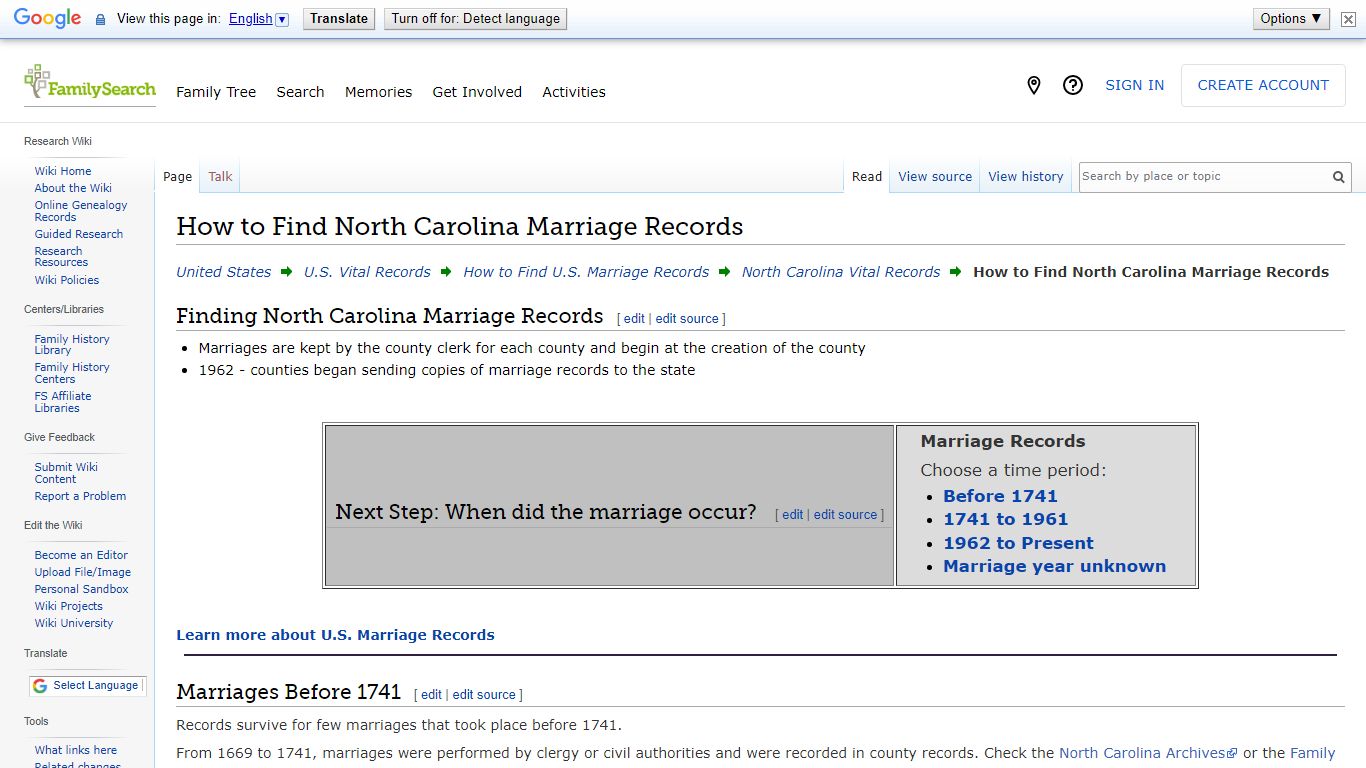The height and width of the screenshot is (768, 1366).
Task: Open North Carolina Vital Records breadcrumb link
Action: coord(840,271)
